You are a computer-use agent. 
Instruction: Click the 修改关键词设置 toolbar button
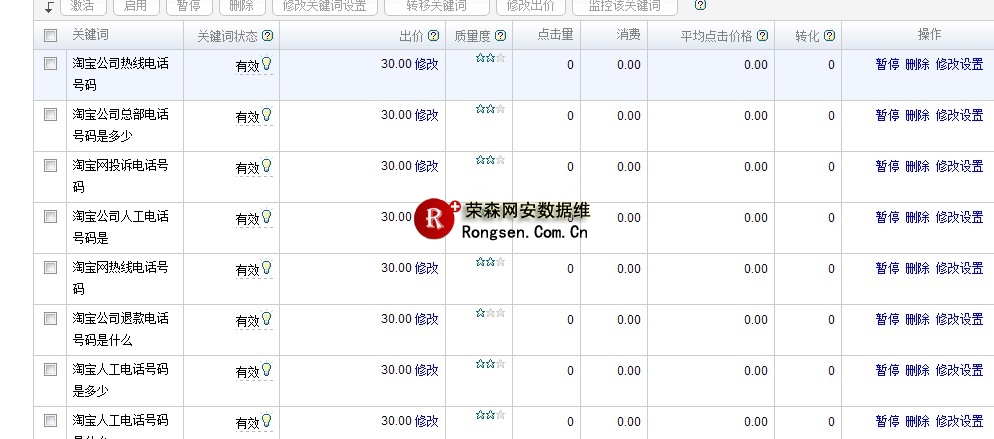pos(325,6)
